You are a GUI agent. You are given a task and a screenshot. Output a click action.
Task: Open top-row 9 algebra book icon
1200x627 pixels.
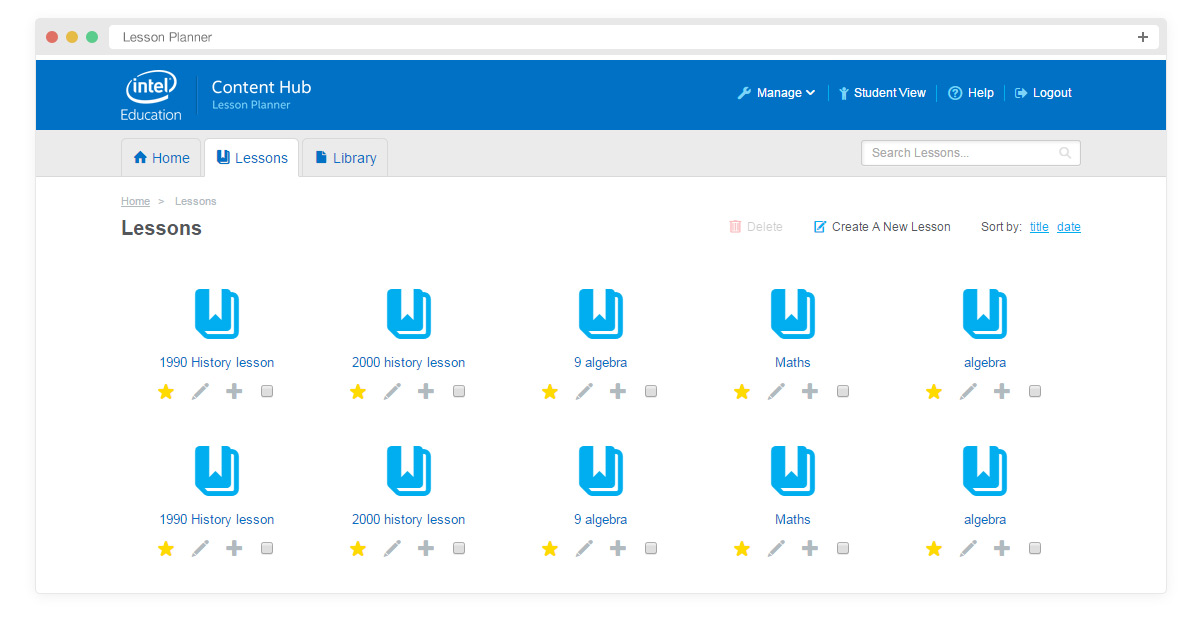[601, 314]
